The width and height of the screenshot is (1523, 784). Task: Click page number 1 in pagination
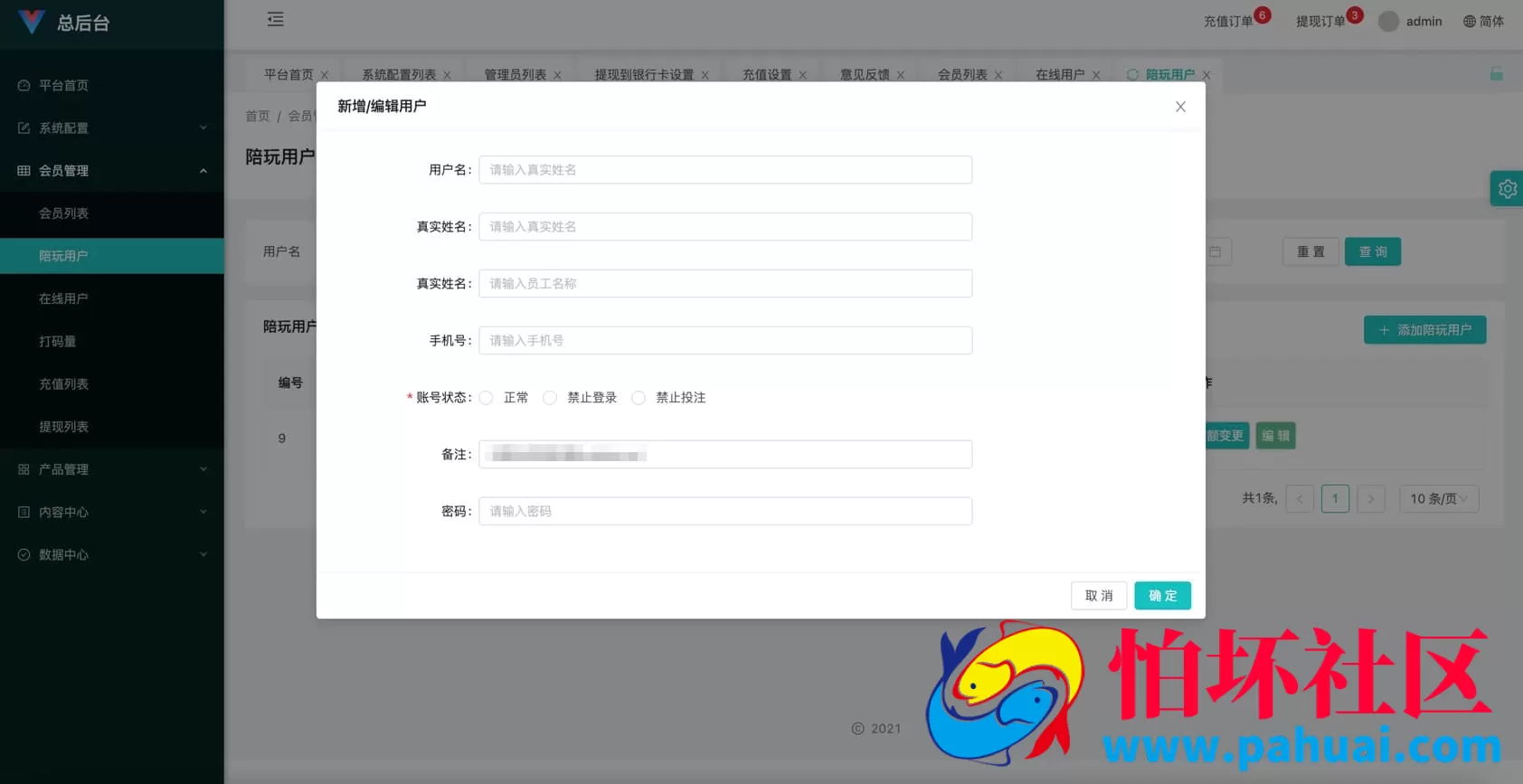1335,498
